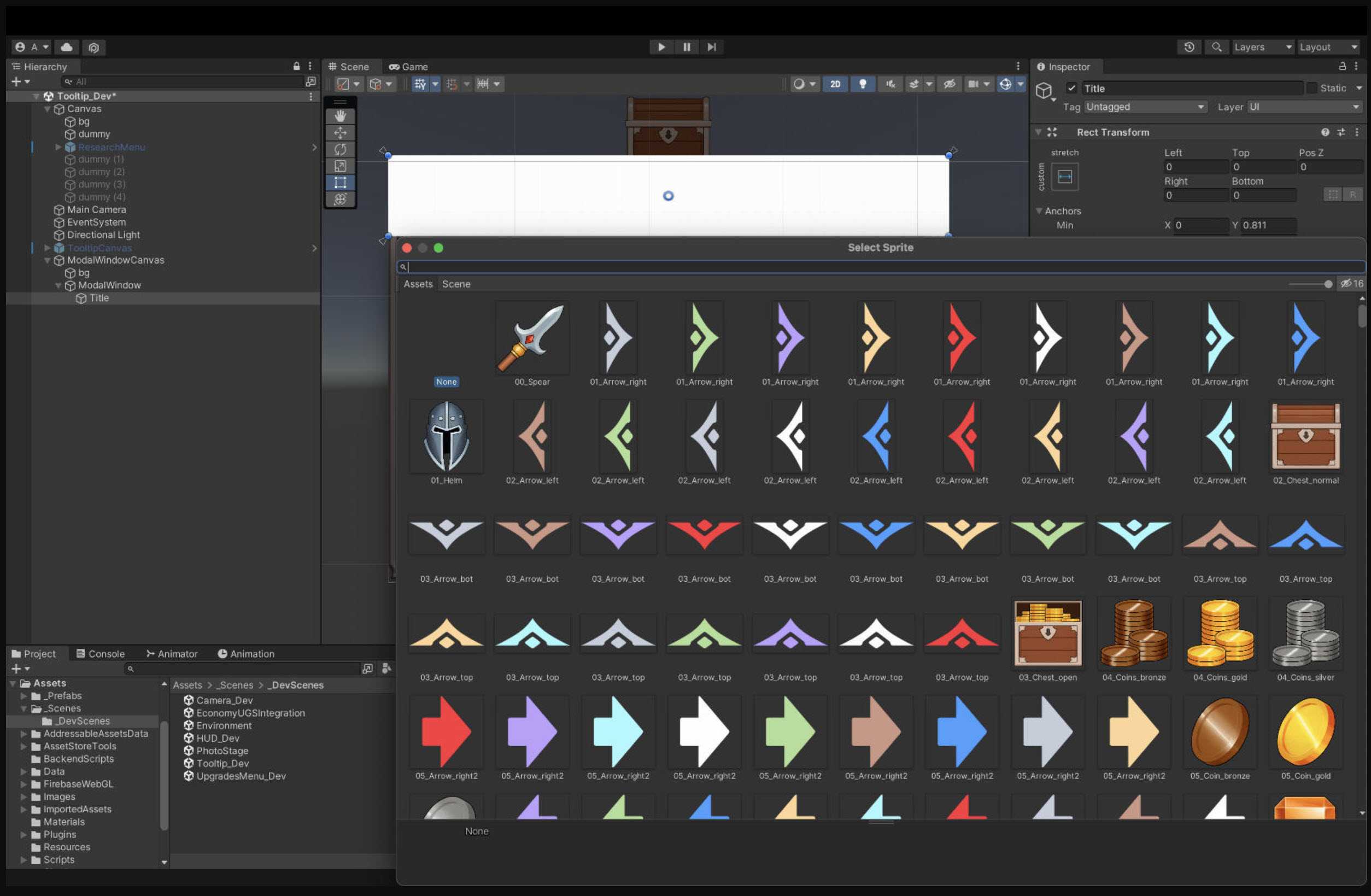Image resolution: width=1371 pixels, height=896 pixels.
Task: Collapse the Canvas tree item
Action: point(47,109)
